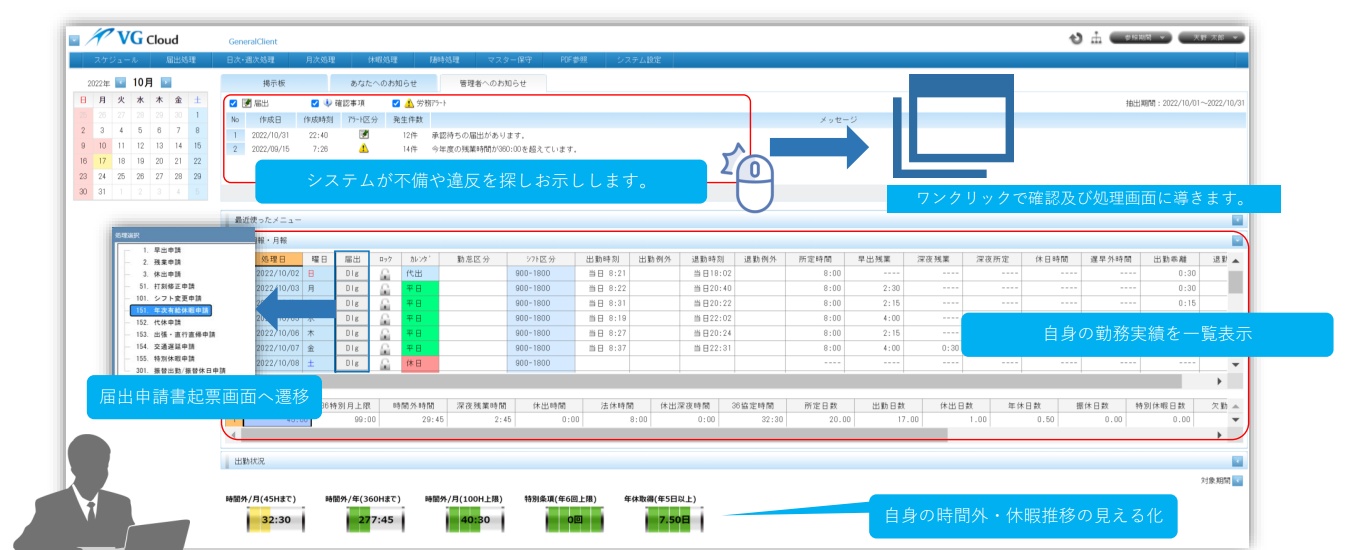This screenshot has width=1366, height=550.
Task: Click the 届出 notepad icon in row 1
Action: pyautogui.click(x=364, y=134)
